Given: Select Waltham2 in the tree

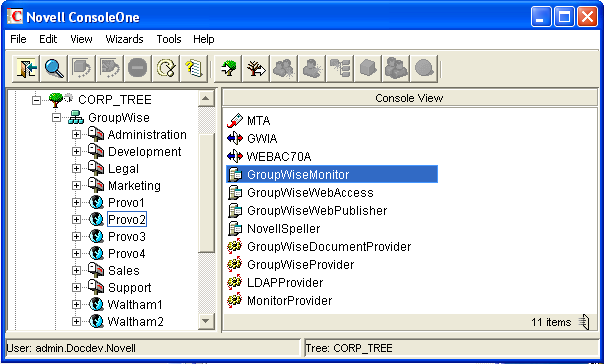Looking at the screenshot, I should coord(136,321).
